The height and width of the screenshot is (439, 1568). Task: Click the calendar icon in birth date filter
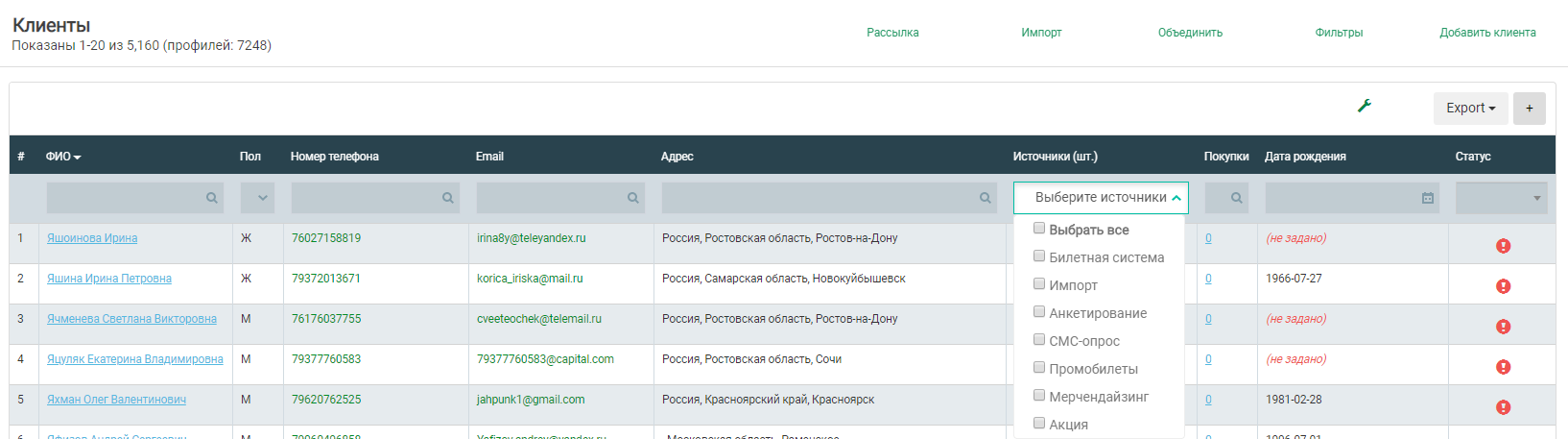(x=1427, y=198)
